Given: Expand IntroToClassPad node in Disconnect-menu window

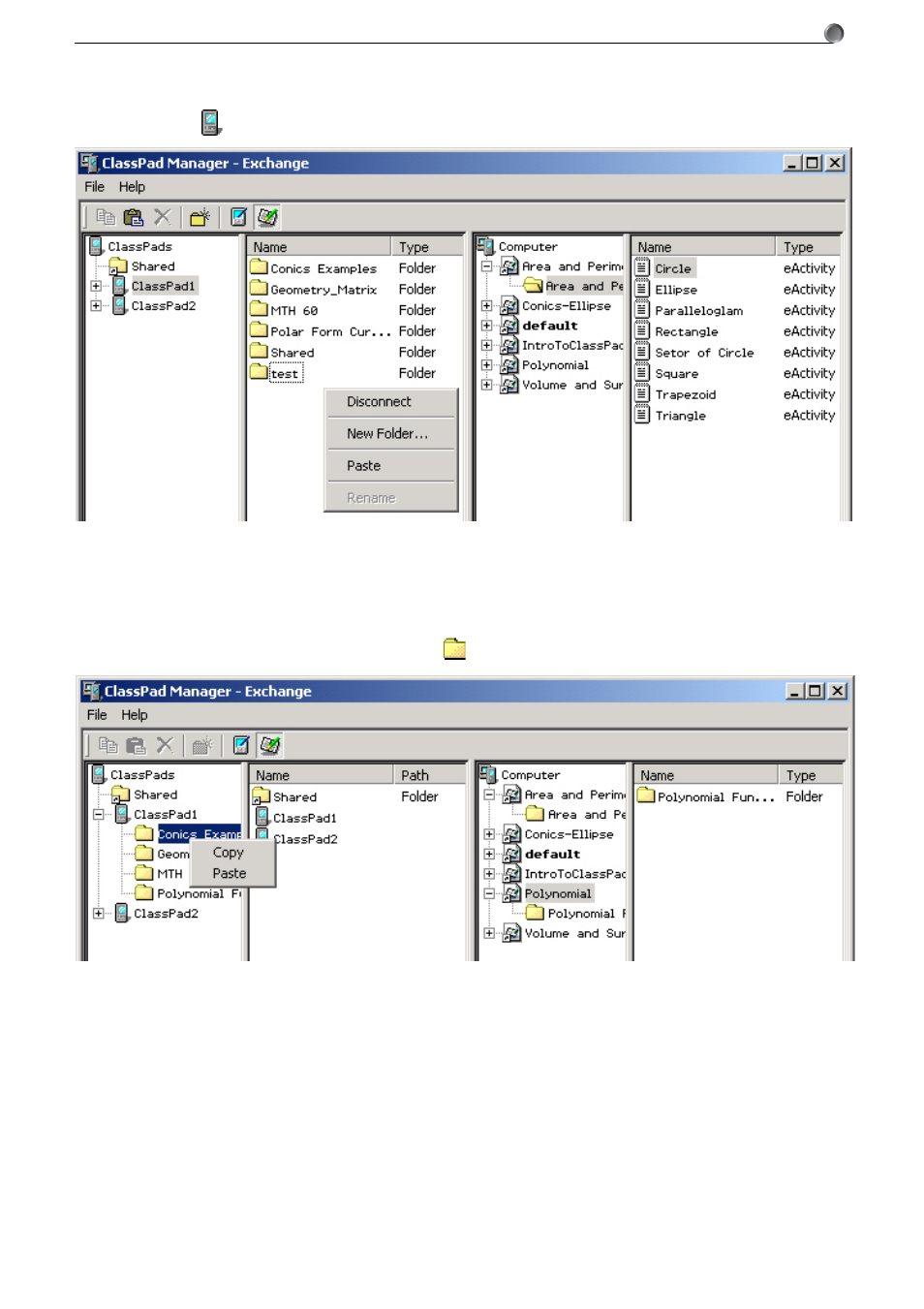Looking at the screenshot, I should 487,345.
